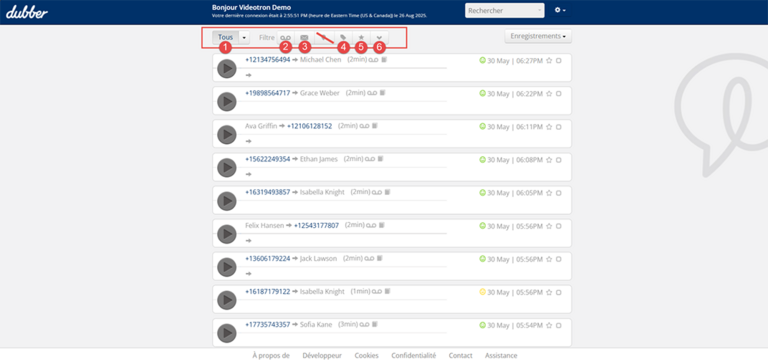Click green sentiment icon for 06:27PM call
This screenshot has width=768, height=364.
click(x=482, y=60)
